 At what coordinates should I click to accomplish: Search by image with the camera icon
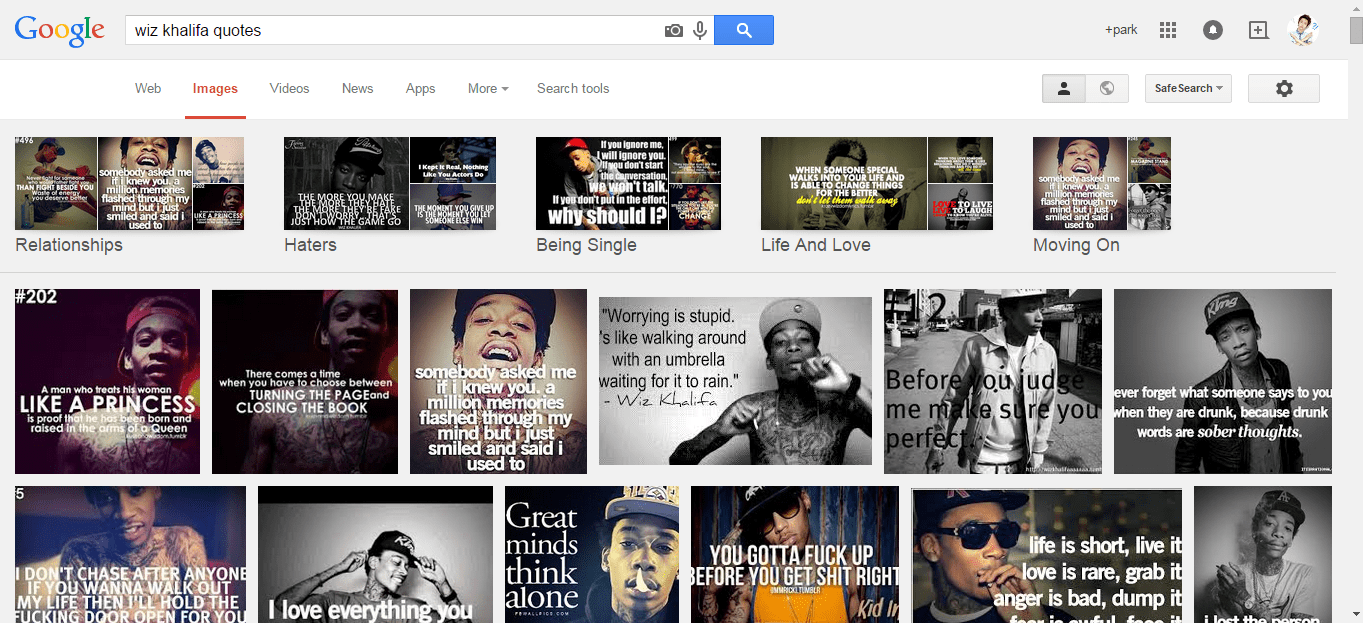pyautogui.click(x=674, y=31)
